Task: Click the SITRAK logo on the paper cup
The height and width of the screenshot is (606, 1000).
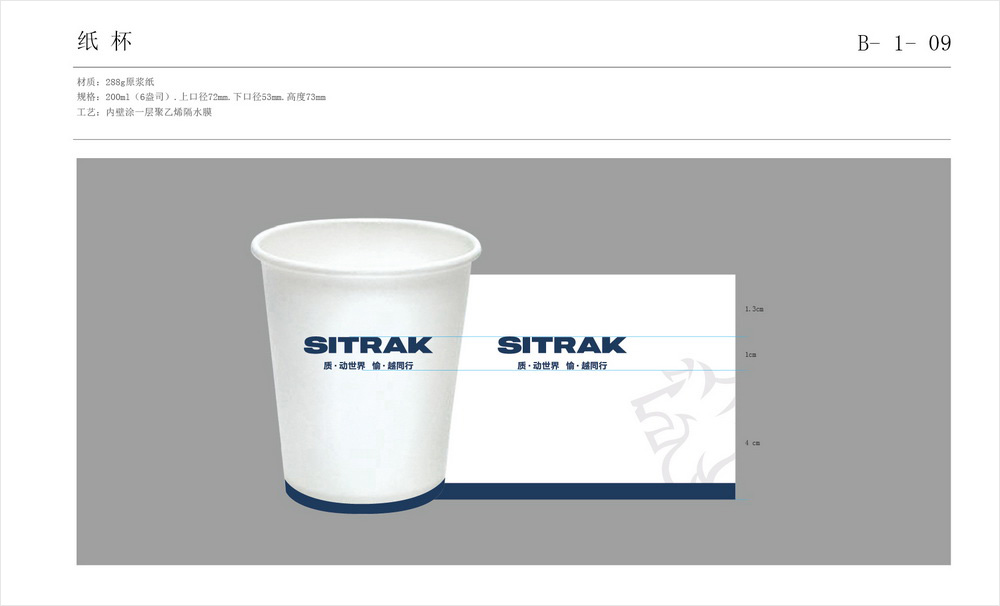Action: (368, 345)
